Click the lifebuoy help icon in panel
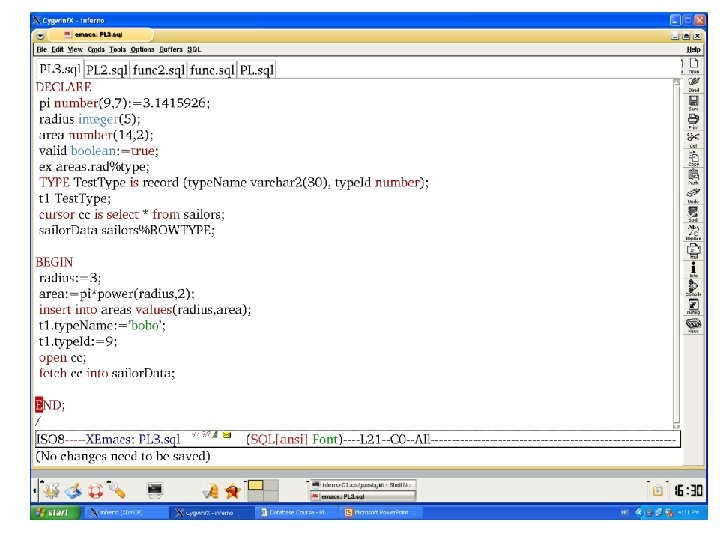Viewport: 720px width, 540px height. 96,491
